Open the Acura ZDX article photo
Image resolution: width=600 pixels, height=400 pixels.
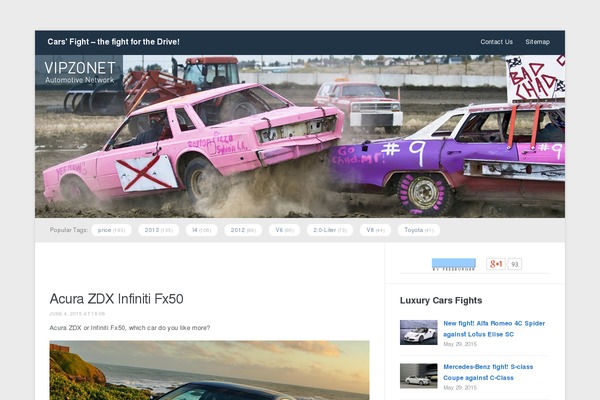(209, 370)
